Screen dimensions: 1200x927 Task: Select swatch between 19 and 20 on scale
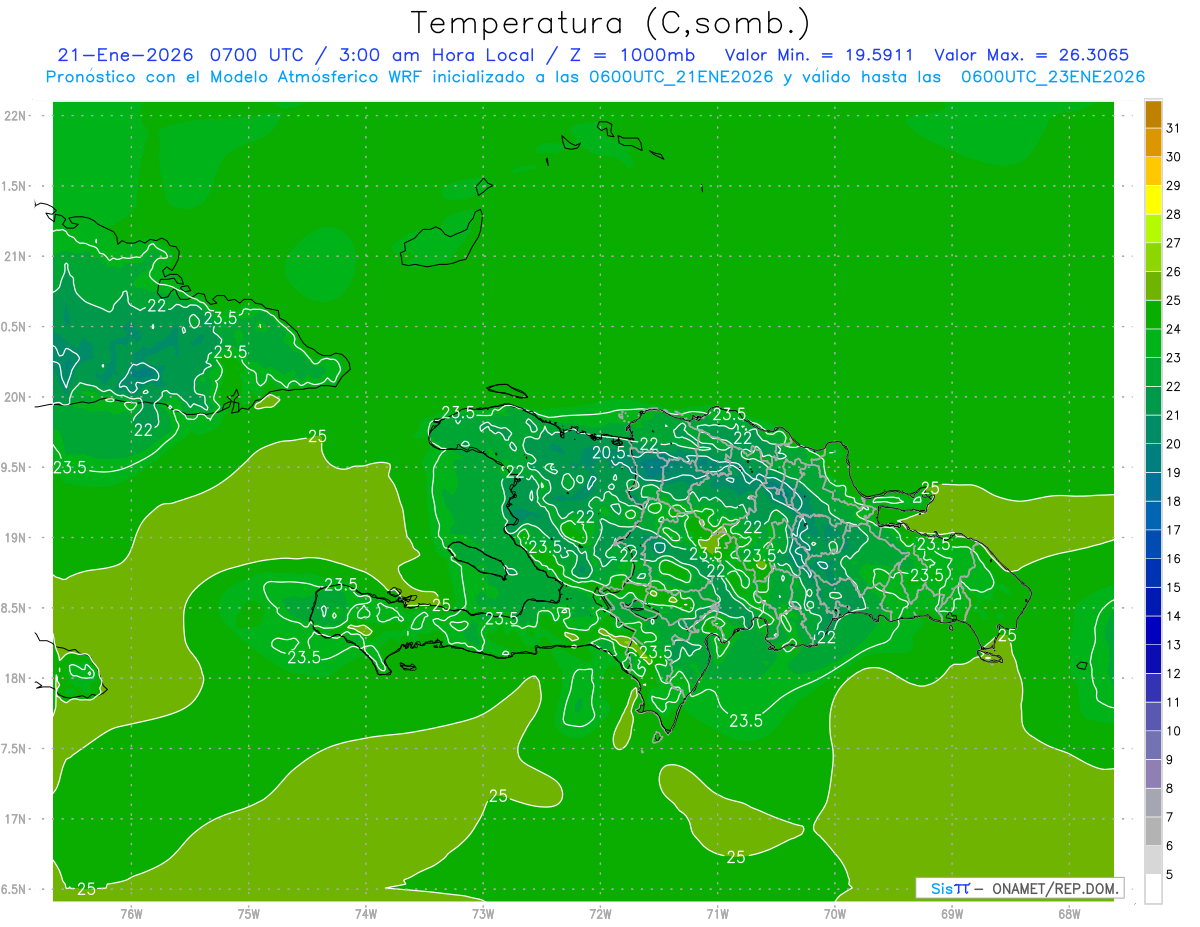coord(1153,458)
